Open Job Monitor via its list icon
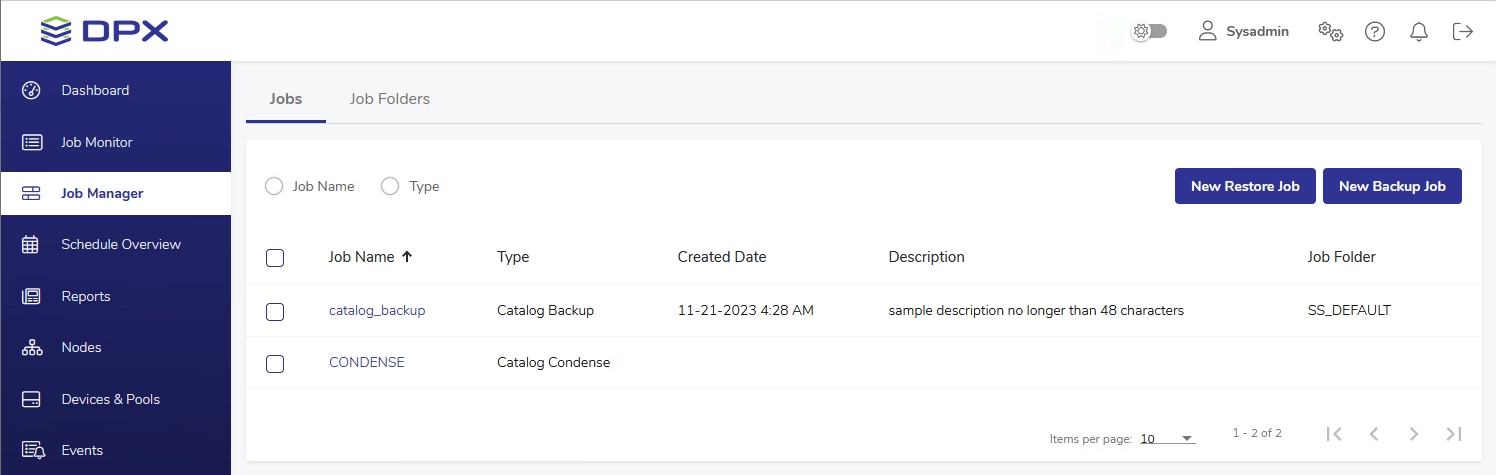 (31, 142)
